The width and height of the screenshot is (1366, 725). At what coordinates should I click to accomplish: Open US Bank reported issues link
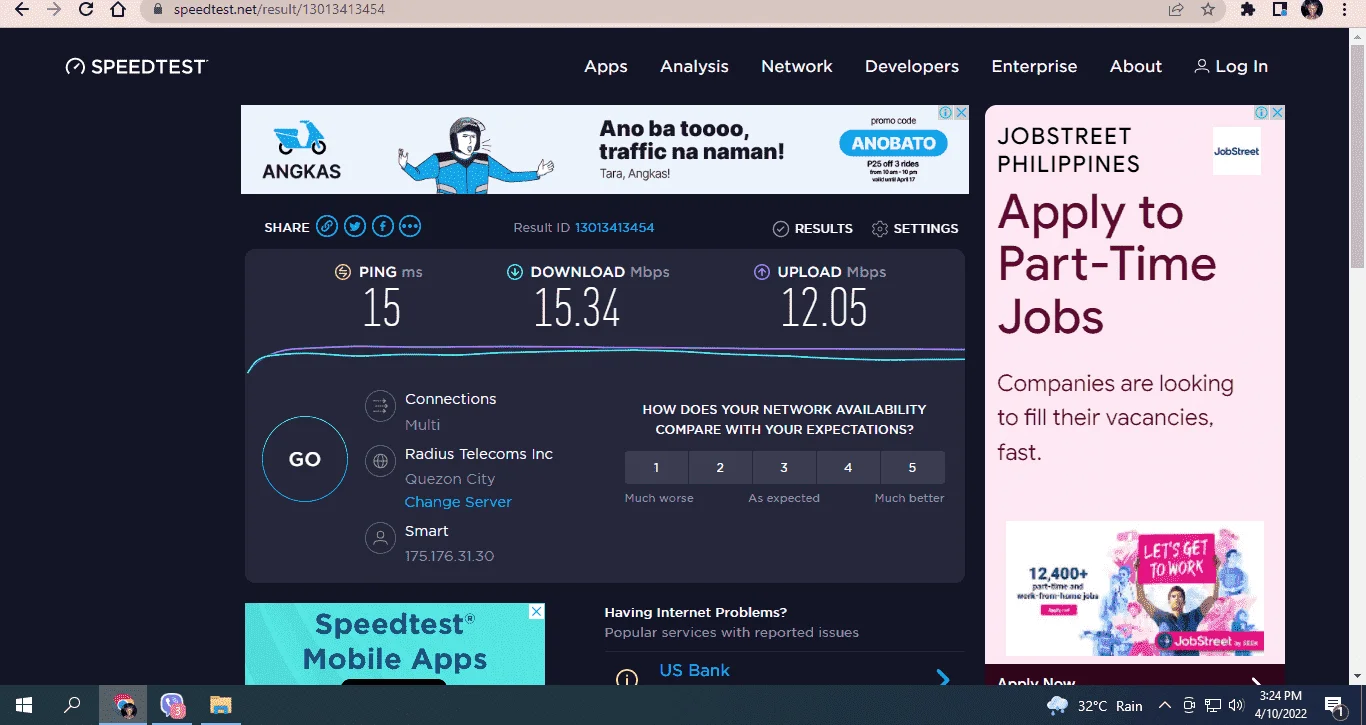coord(695,670)
